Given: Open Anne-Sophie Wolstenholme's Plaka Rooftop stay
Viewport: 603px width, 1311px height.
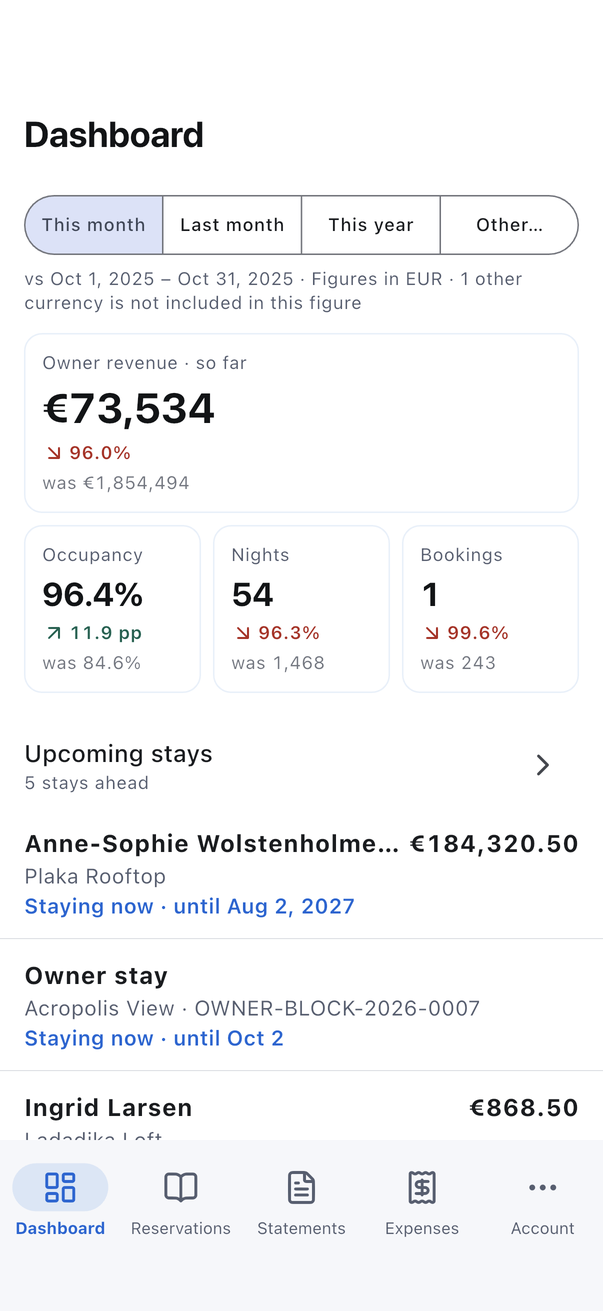Looking at the screenshot, I should click(301, 874).
